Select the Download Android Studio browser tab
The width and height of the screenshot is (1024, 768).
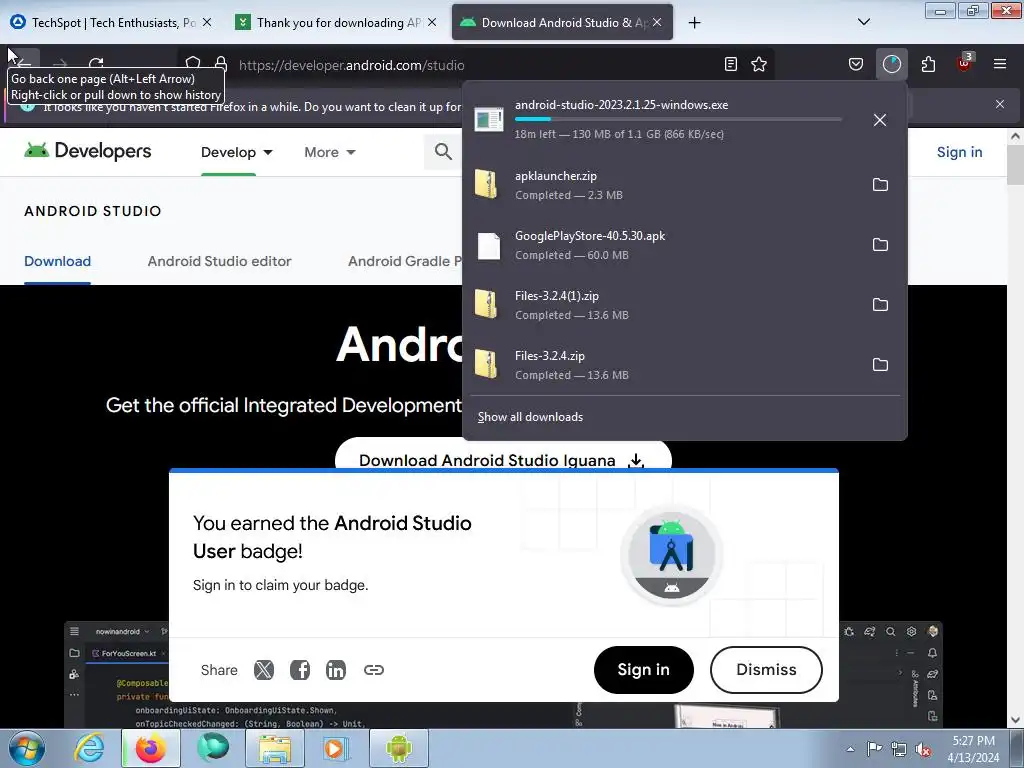tap(562, 22)
